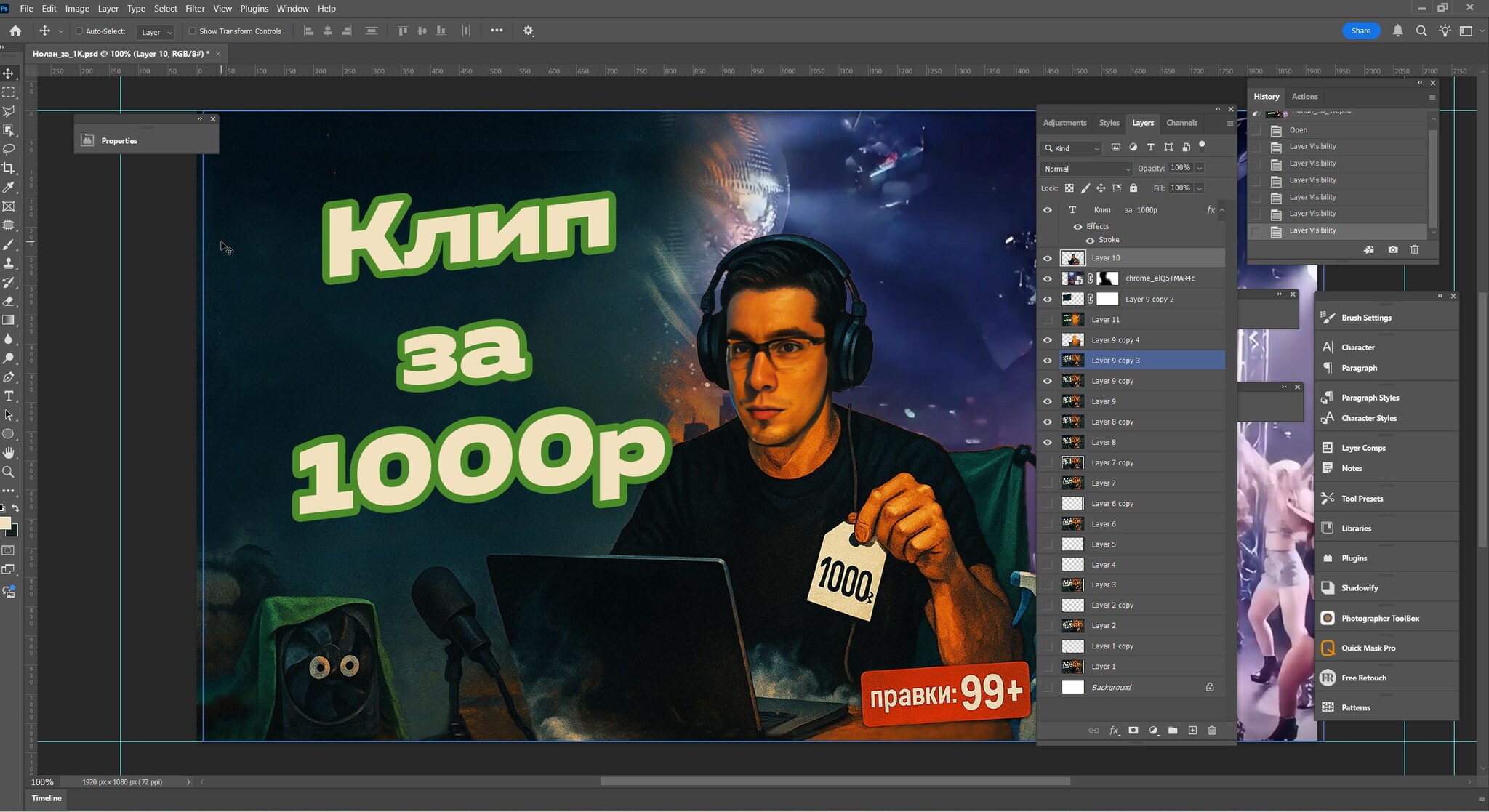Select the Crop tool
Viewport: 1489px width, 812px height.
click(9, 168)
